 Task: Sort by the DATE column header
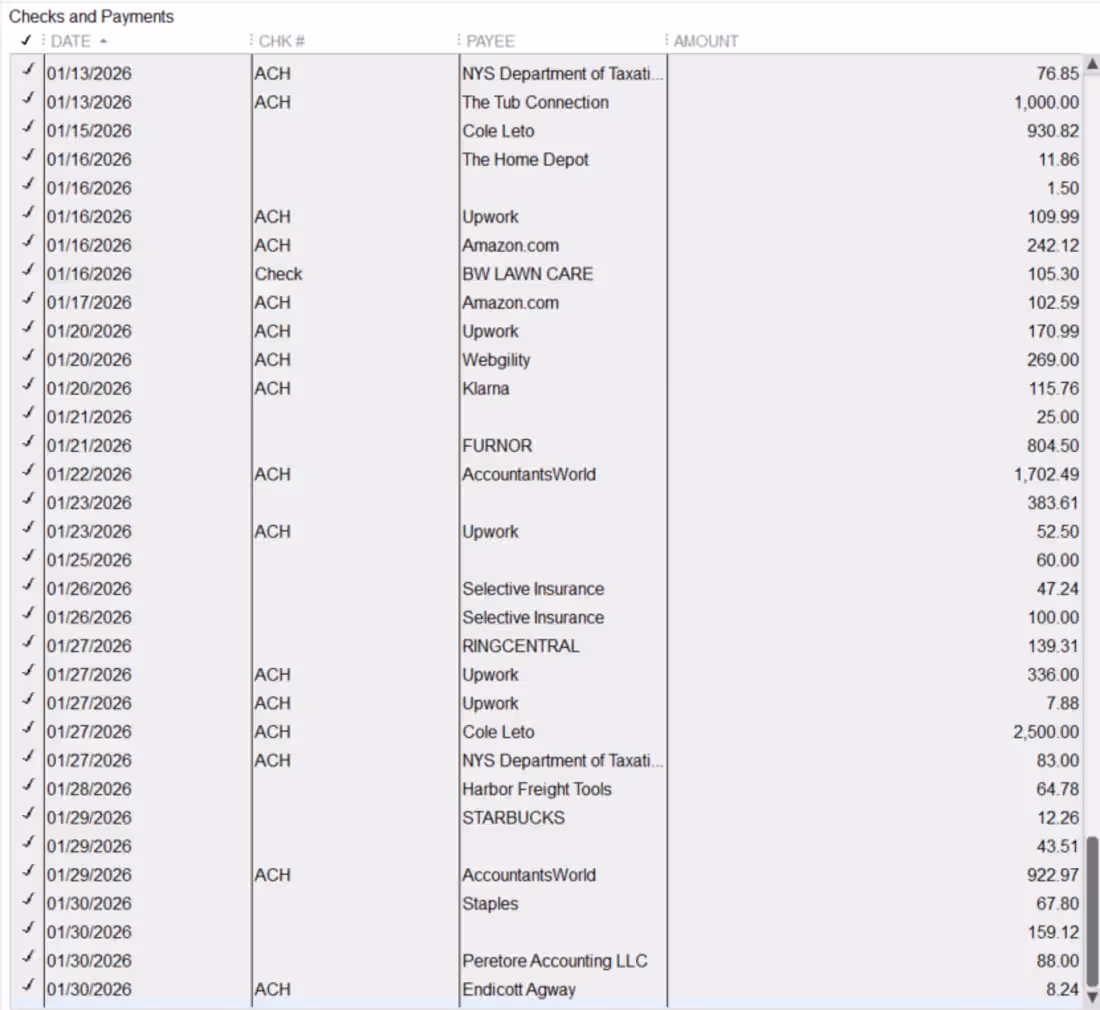point(71,41)
